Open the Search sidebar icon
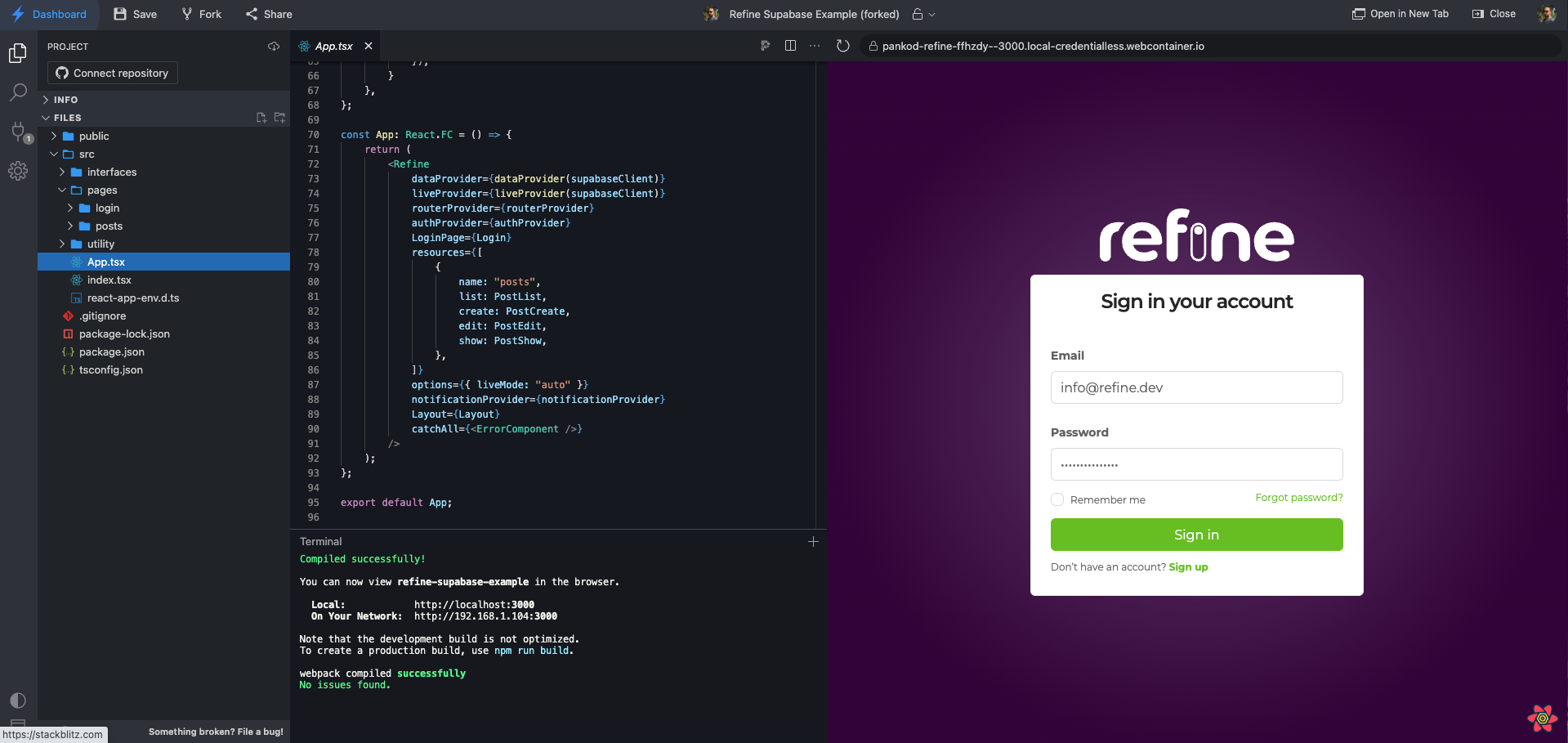Viewport: 1568px width, 743px height. click(x=18, y=92)
